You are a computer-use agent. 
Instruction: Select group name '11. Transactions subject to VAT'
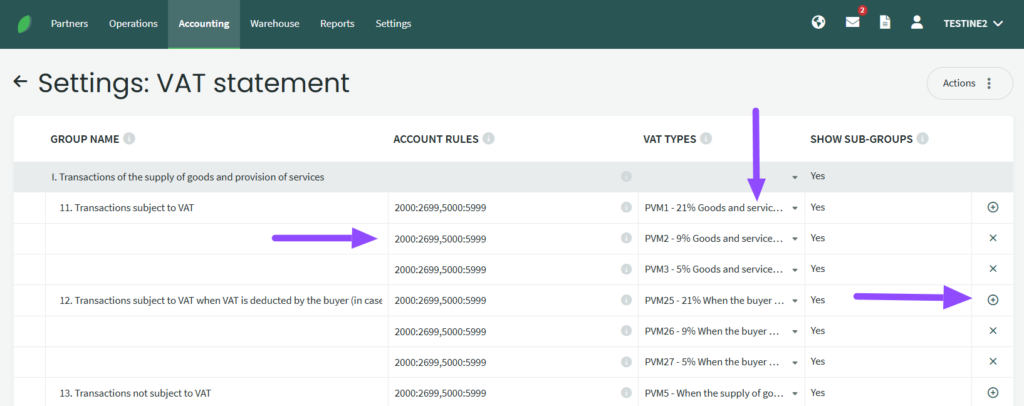pos(126,208)
